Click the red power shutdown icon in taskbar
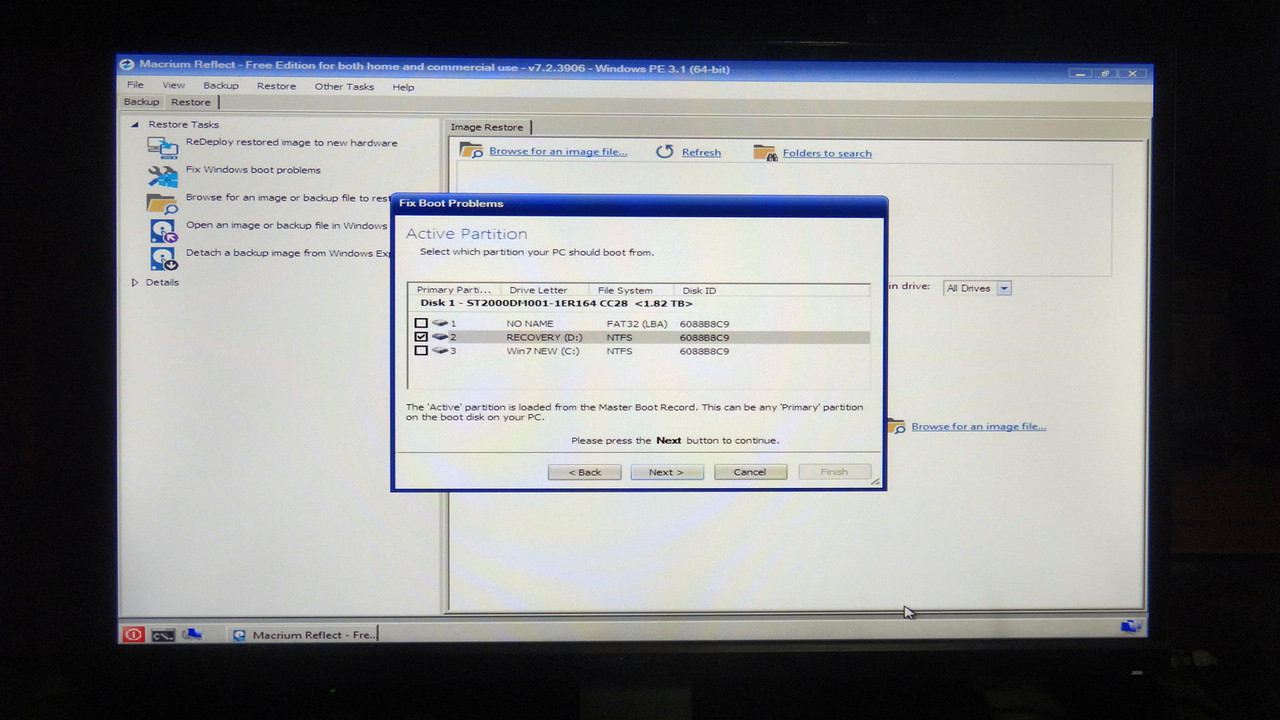Viewport: 1280px width, 720px height. [134, 634]
